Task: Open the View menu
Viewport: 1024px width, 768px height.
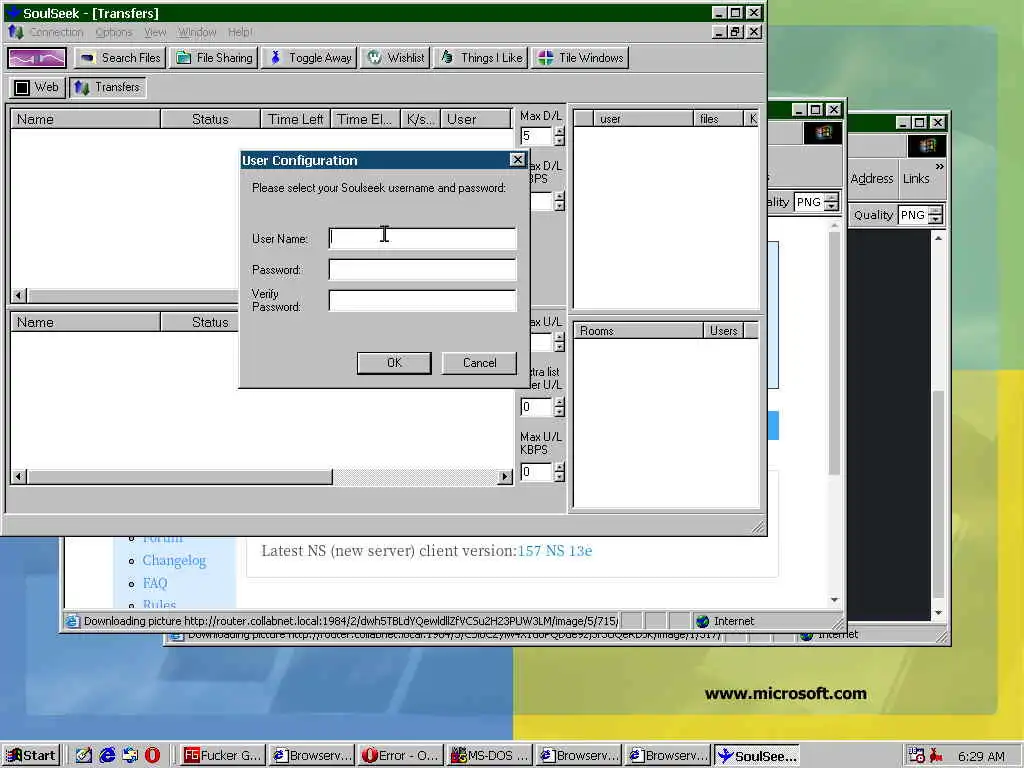Action: coord(155,32)
